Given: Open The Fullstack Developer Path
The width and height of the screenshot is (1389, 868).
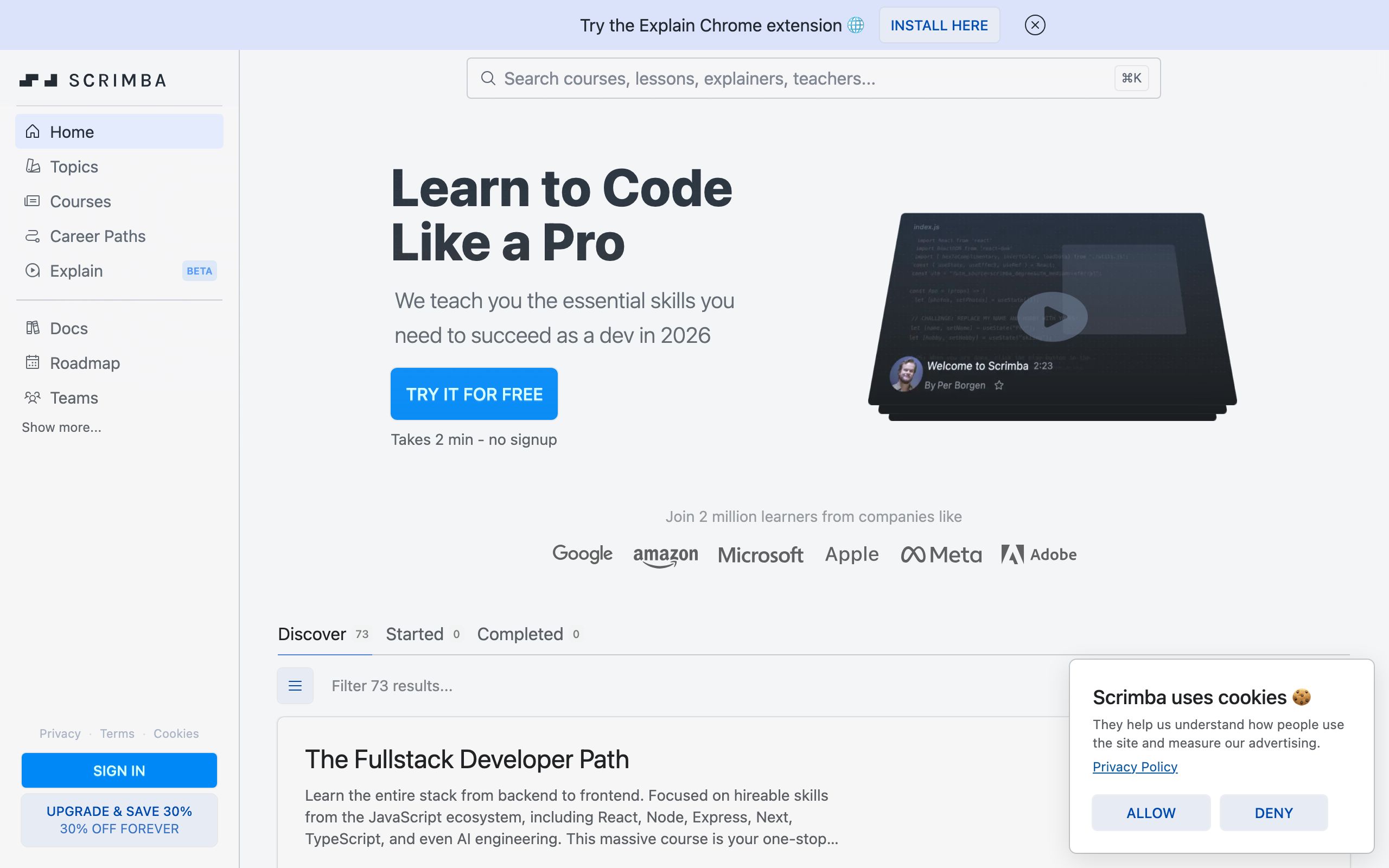Looking at the screenshot, I should click(467, 759).
